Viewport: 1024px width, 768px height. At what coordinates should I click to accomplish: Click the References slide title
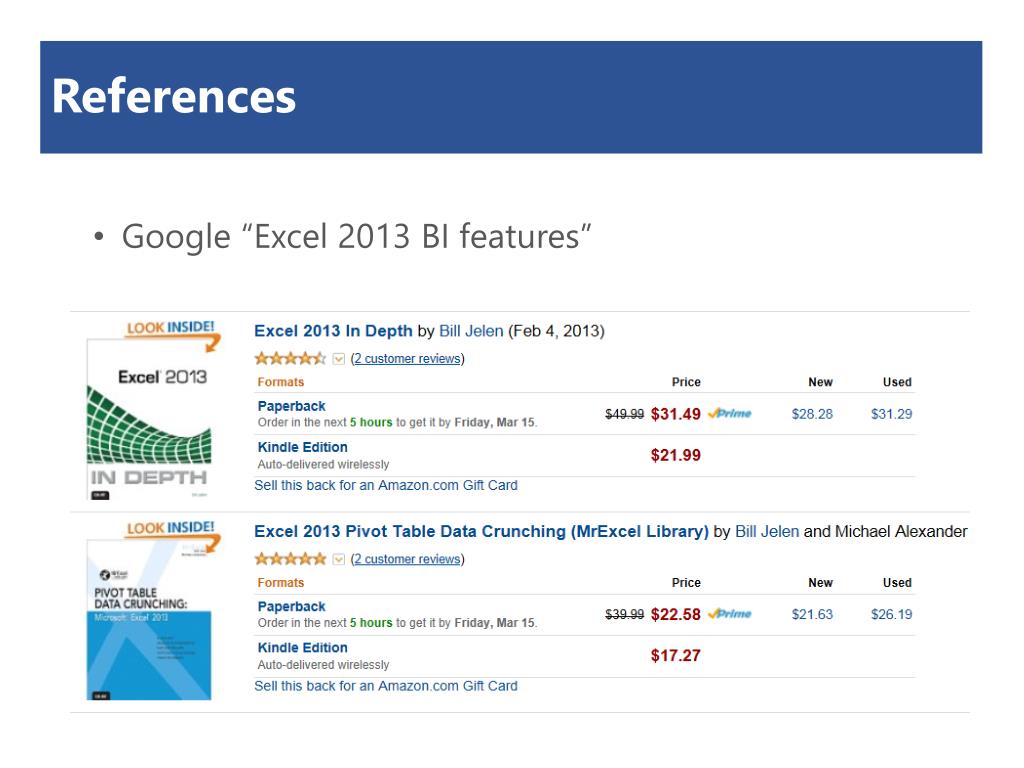point(174,97)
